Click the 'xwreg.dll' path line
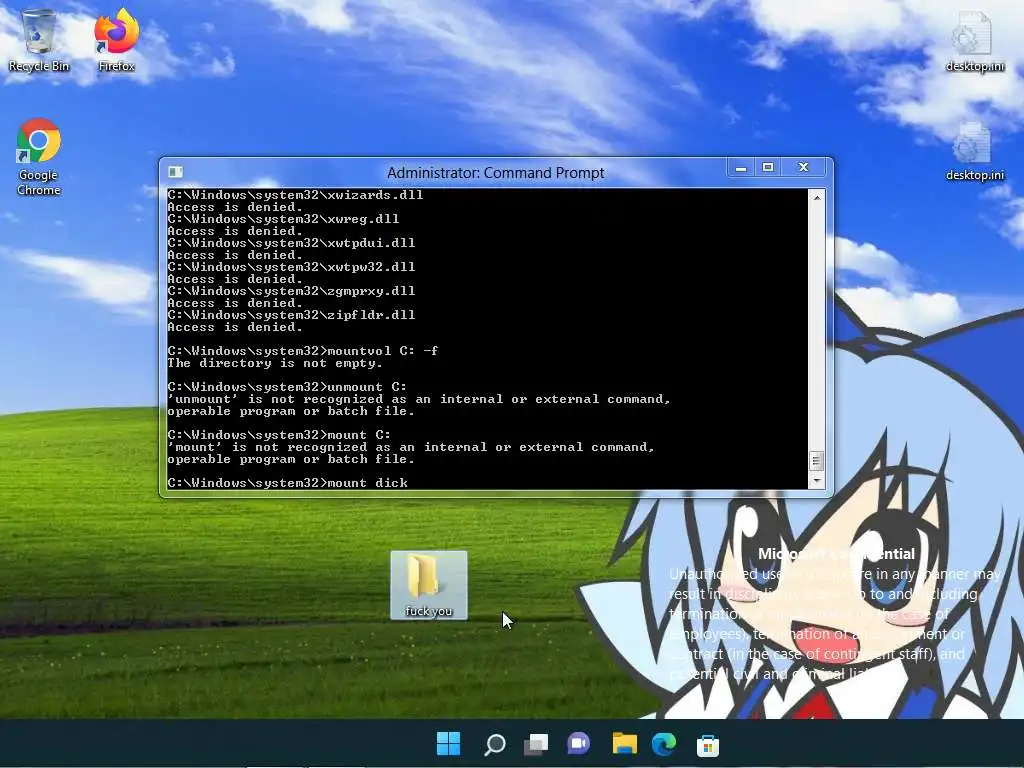This screenshot has width=1024, height=768. coord(283,219)
